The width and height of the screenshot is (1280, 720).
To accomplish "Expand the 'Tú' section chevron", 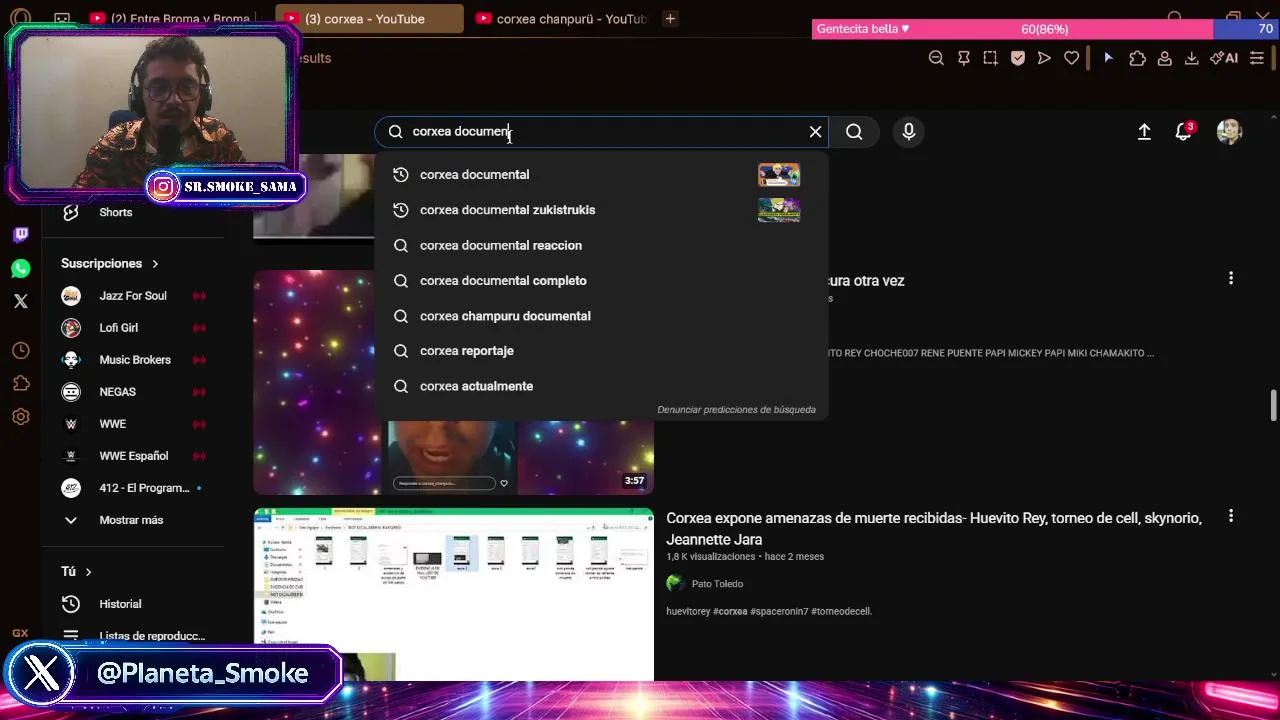I will pos(88,572).
